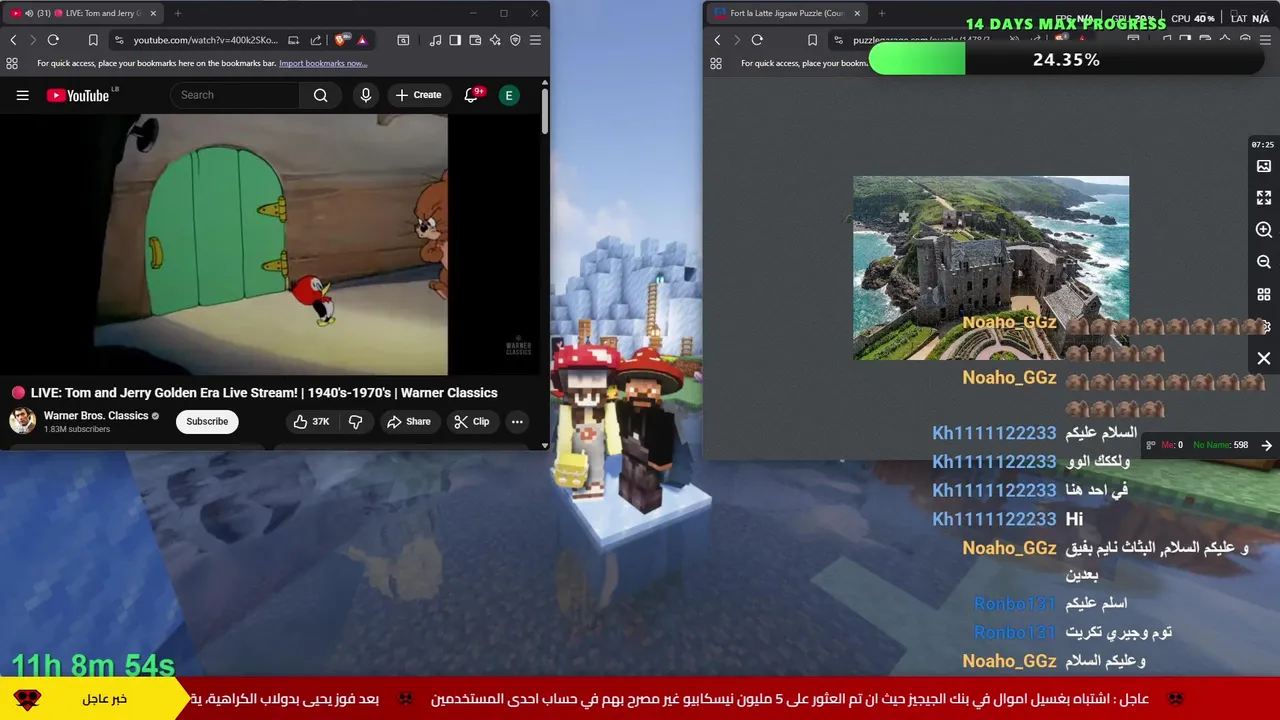Toggle the browser sidebar panel
The image size is (1280, 720).
pyautogui.click(x=455, y=40)
